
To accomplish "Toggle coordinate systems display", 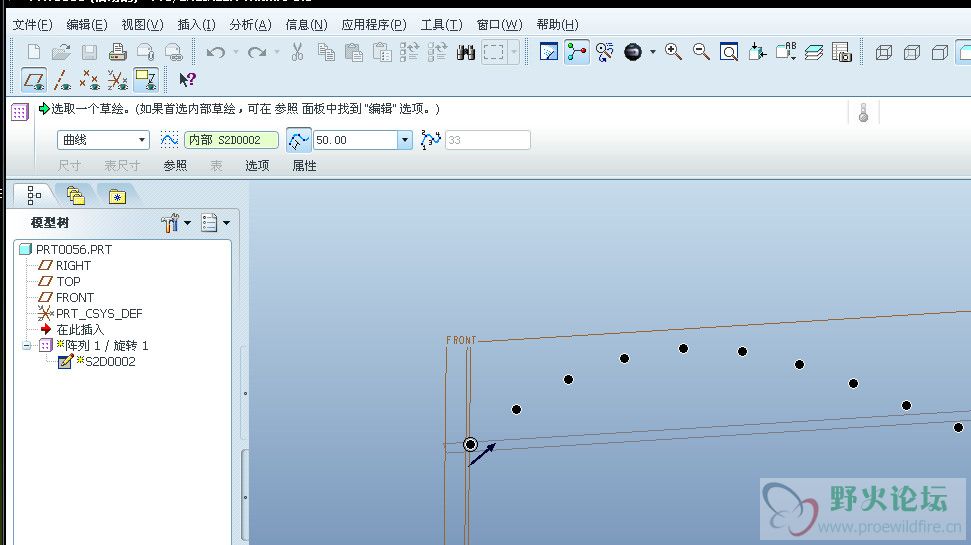I will [x=118, y=80].
